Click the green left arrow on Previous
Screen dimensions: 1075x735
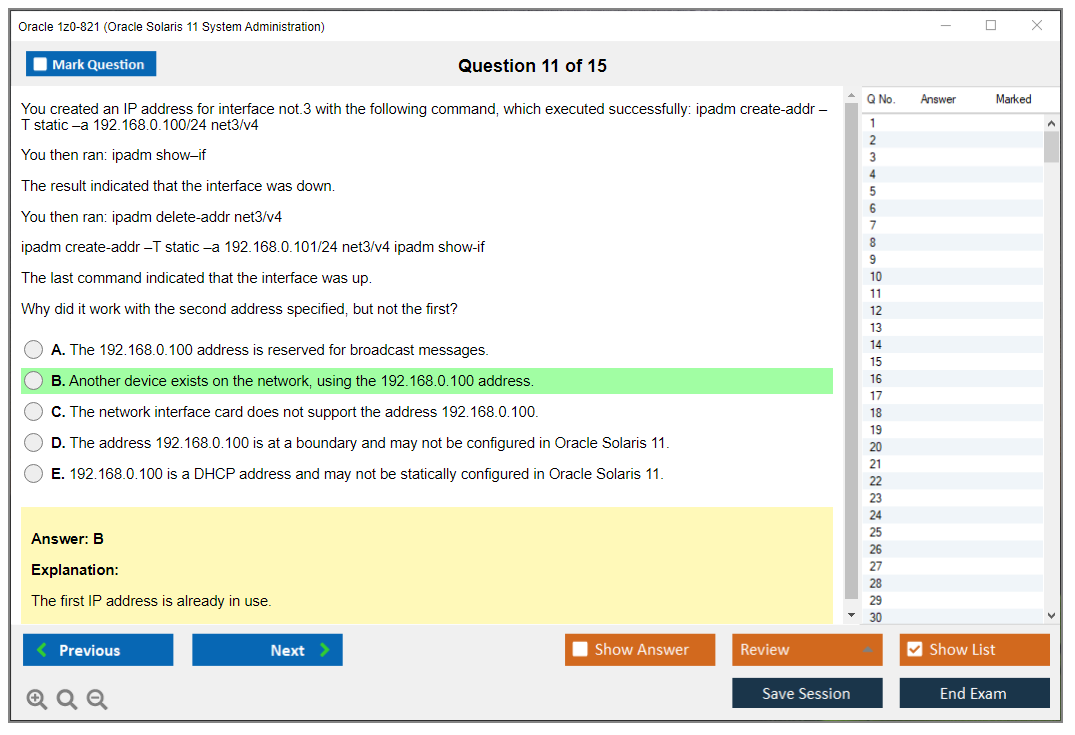tap(42, 650)
